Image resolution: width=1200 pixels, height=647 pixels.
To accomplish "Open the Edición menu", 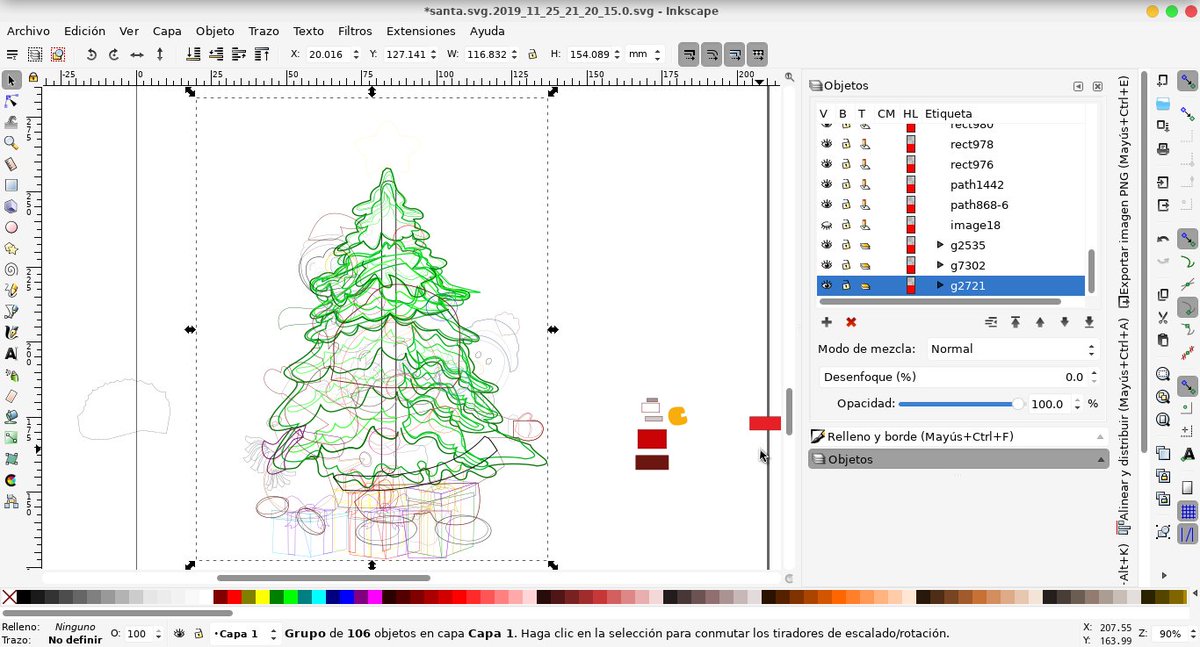I will pos(84,31).
